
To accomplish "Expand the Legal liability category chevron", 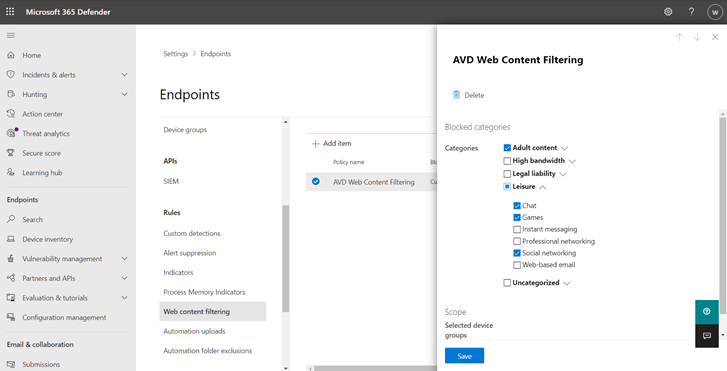I will pyautogui.click(x=563, y=174).
